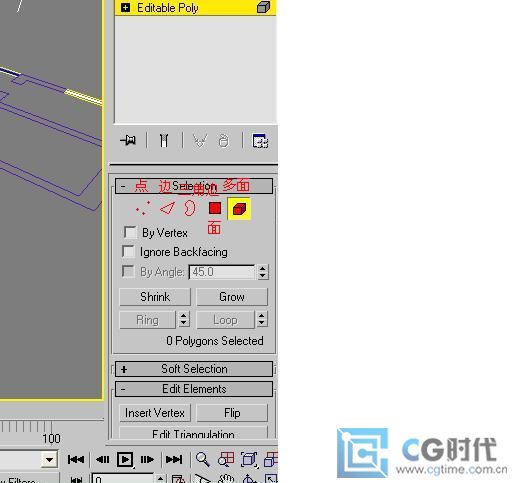
Task: Click the current frame number field
Action: (123, 479)
